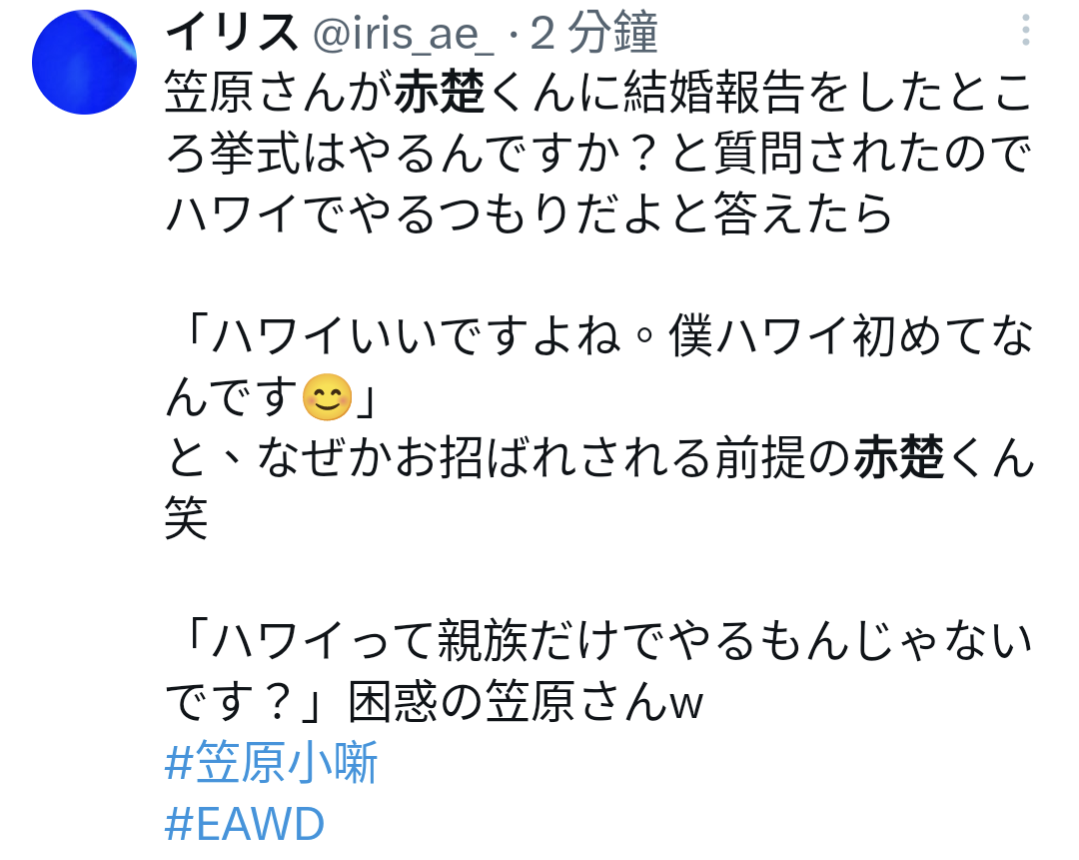
Task: Click the text 困惑の笠原さんw
Action: 526,701
